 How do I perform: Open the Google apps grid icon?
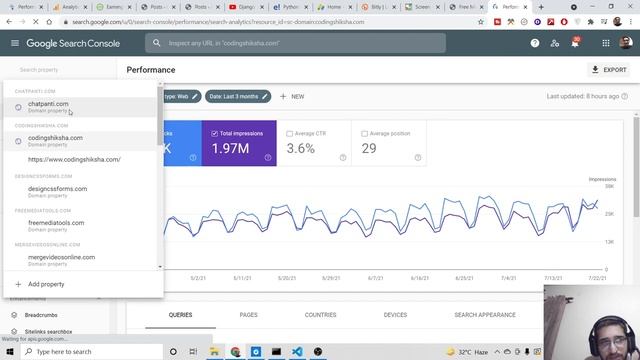606,43
